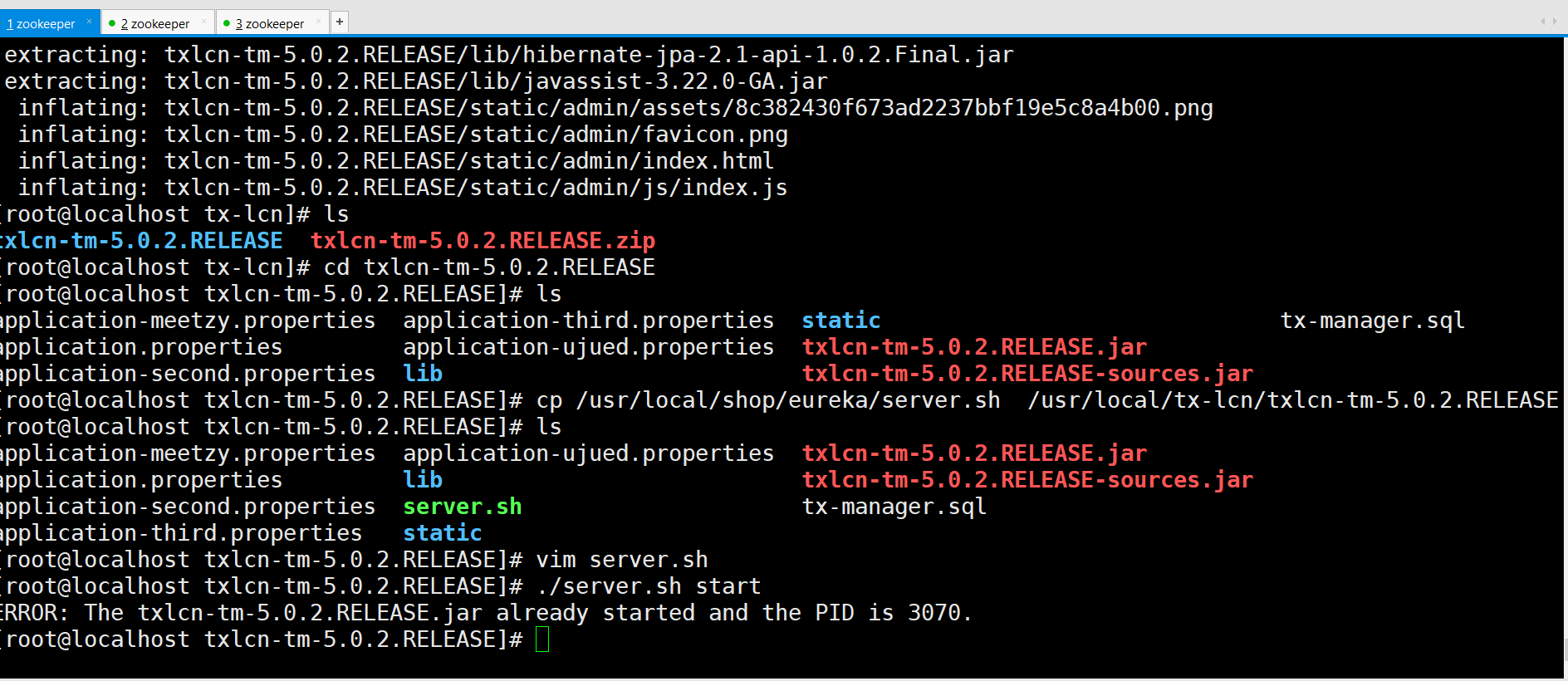Add a new session tab with plus
The height and width of the screenshot is (681, 1568).
(x=340, y=22)
